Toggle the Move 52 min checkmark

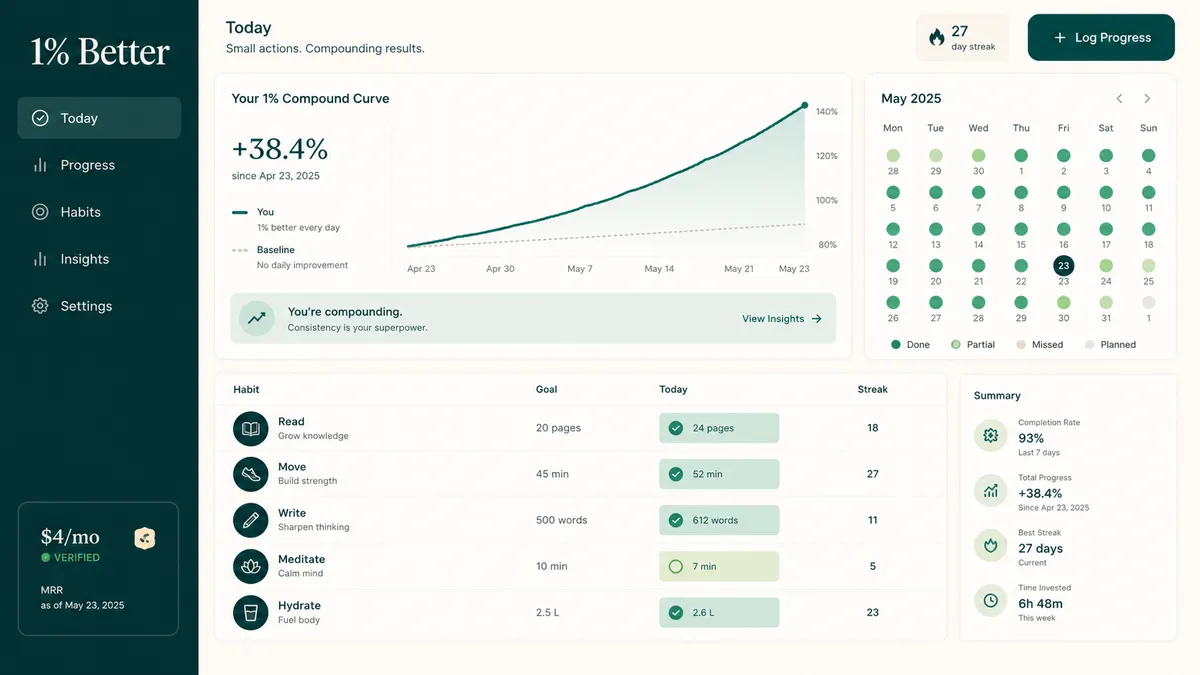click(676, 474)
